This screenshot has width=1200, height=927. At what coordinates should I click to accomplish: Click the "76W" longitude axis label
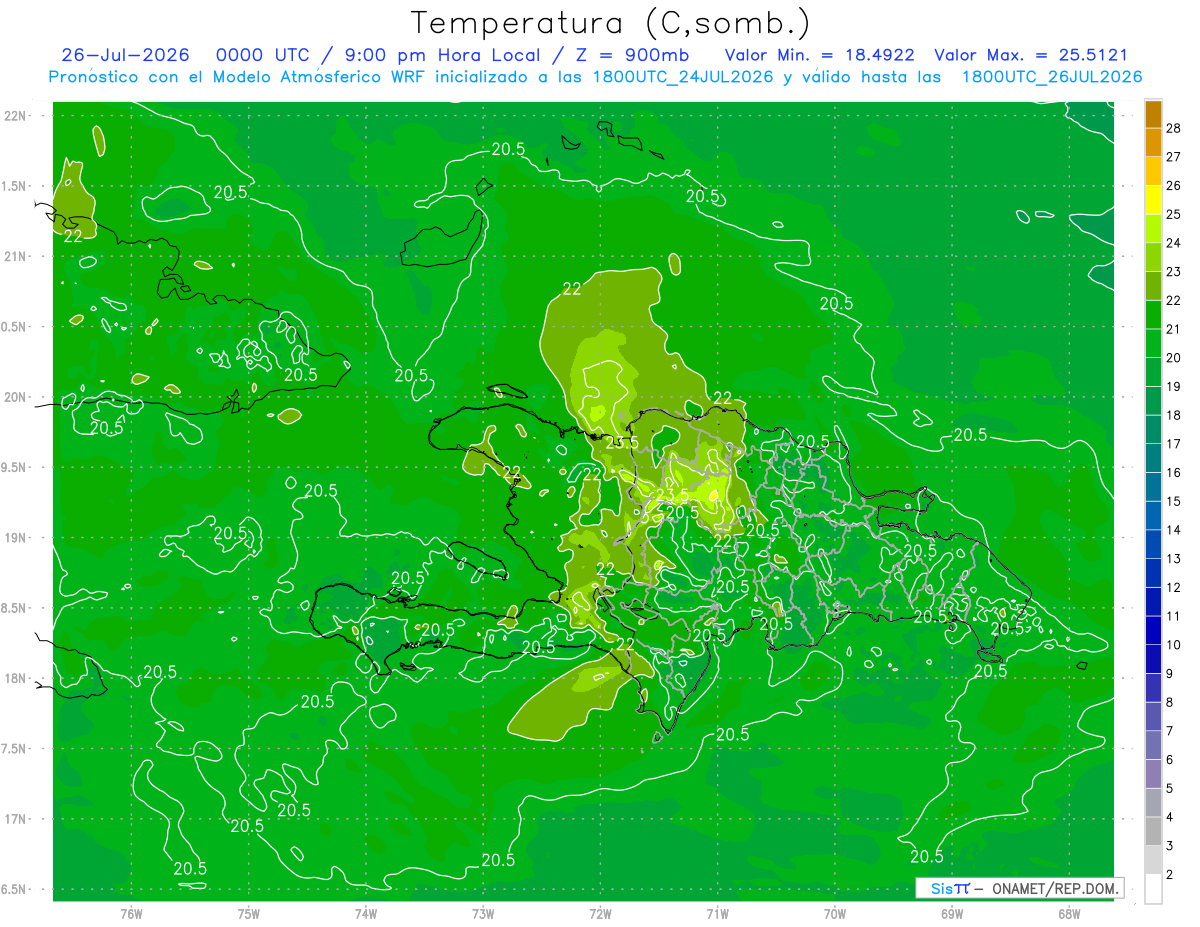point(131,913)
